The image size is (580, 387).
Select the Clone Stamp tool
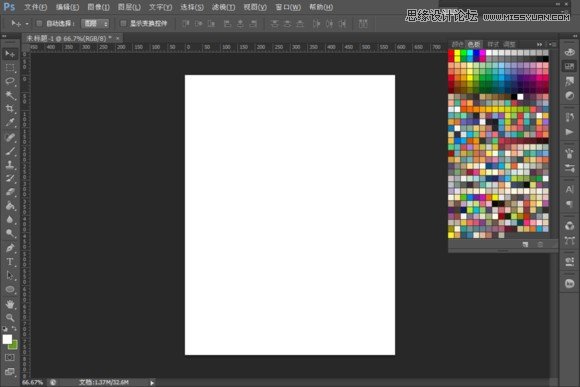[x=10, y=165]
